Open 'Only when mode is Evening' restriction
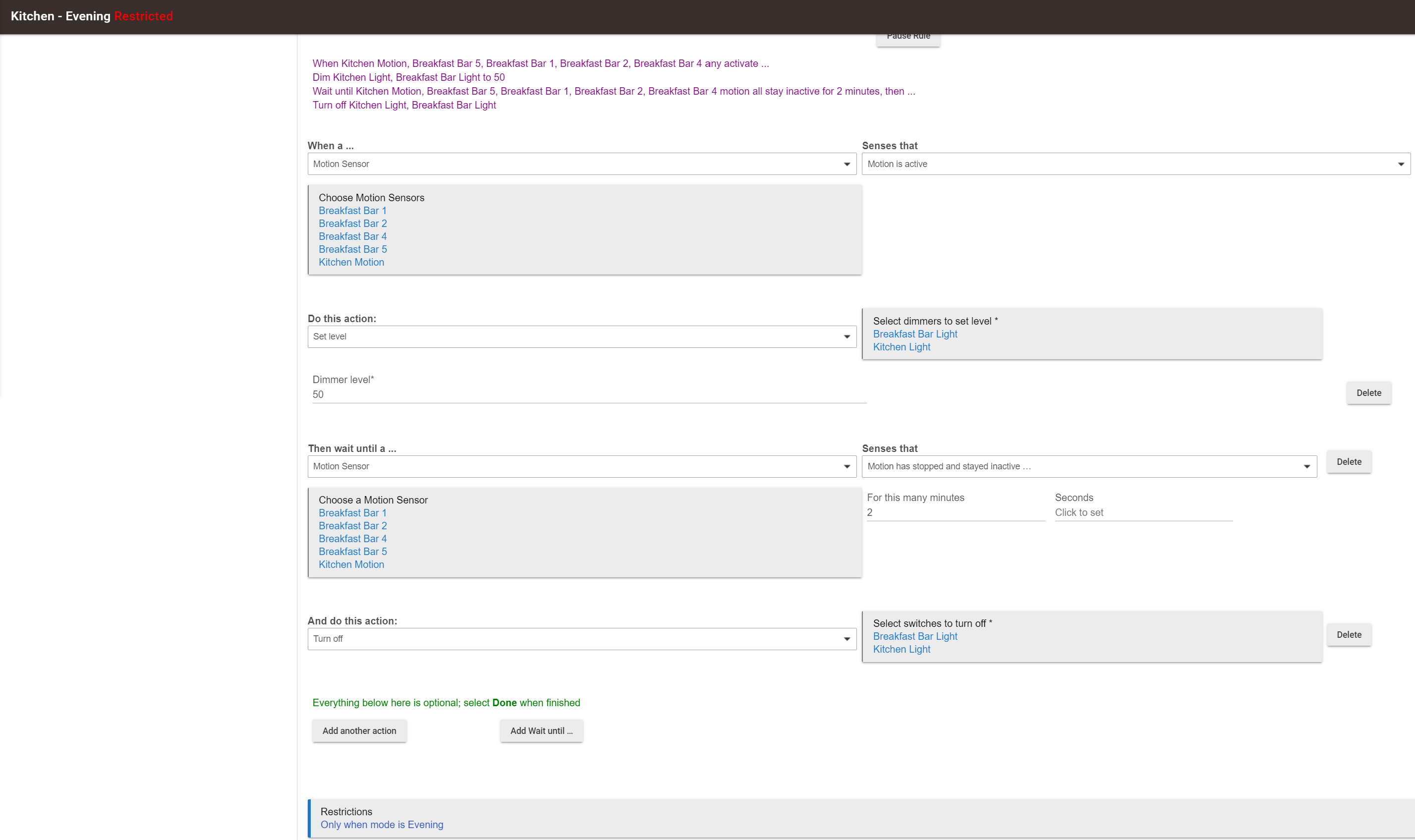The height and width of the screenshot is (840, 1415). pyautogui.click(x=382, y=825)
